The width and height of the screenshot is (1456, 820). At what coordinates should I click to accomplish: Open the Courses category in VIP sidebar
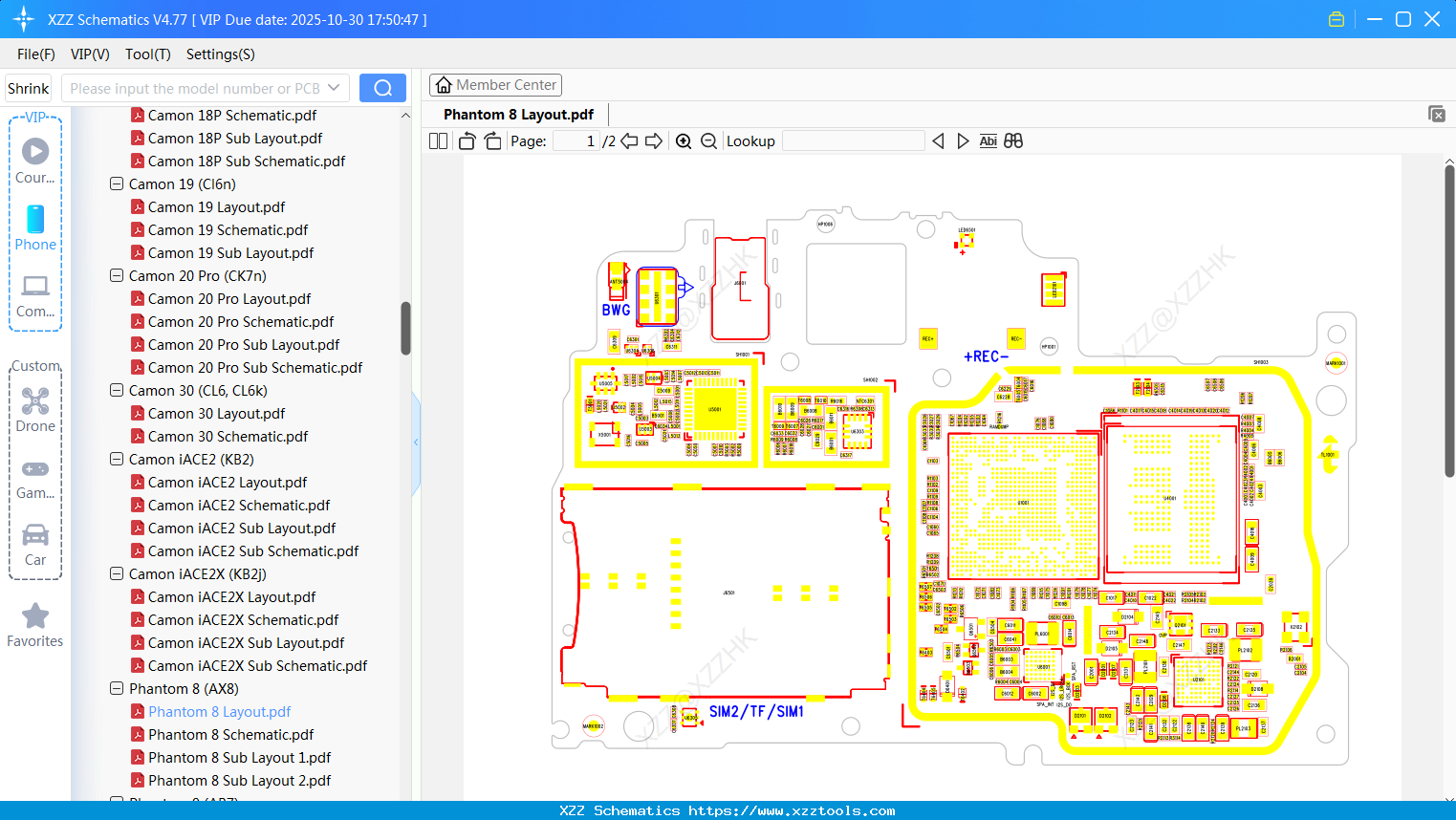(35, 161)
